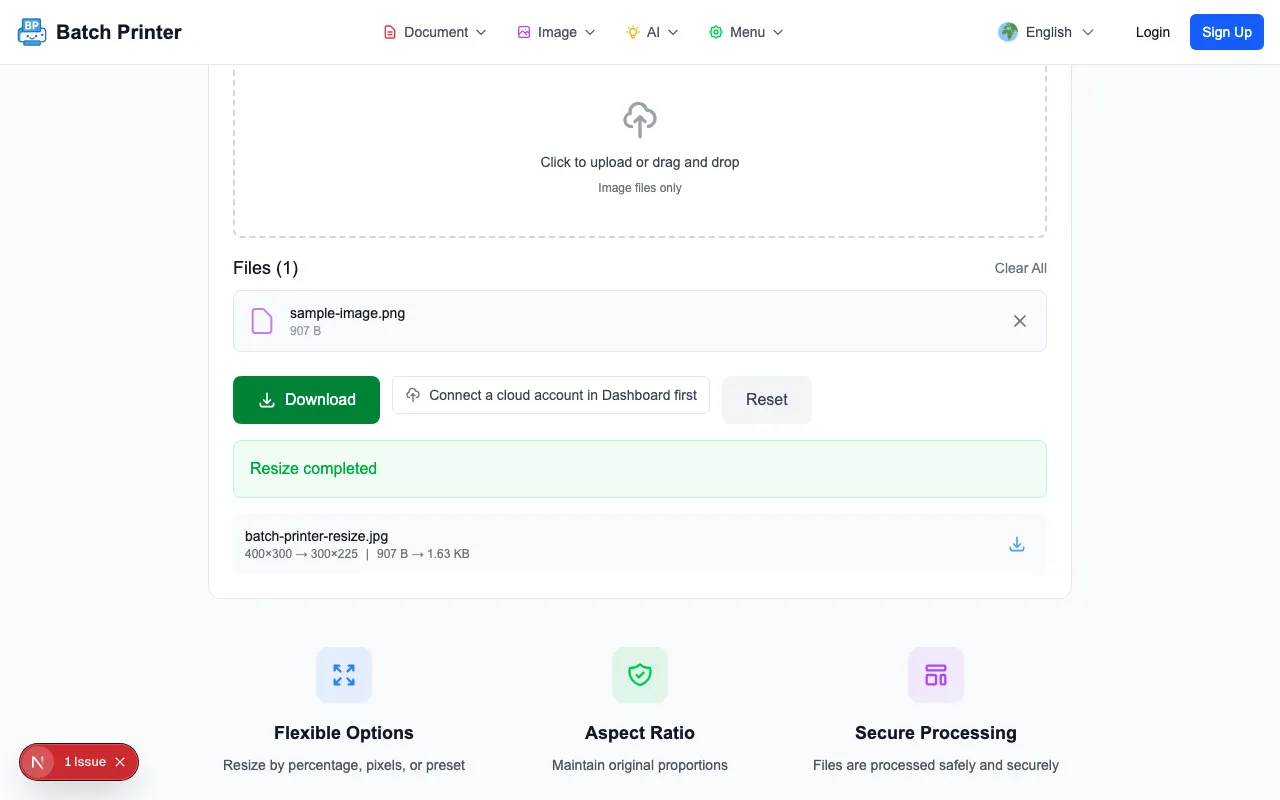
Task: Click the Aspect Ratio shield check icon
Action: 640,675
